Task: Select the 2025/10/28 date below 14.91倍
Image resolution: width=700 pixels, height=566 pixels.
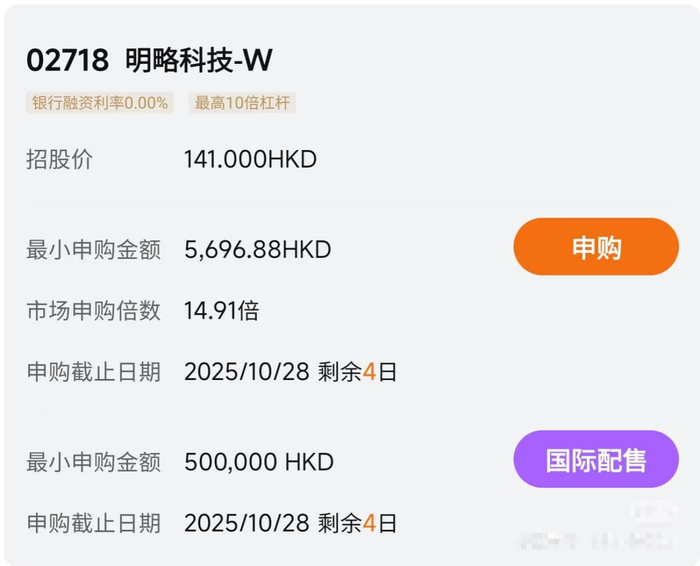Action: [x=245, y=372]
